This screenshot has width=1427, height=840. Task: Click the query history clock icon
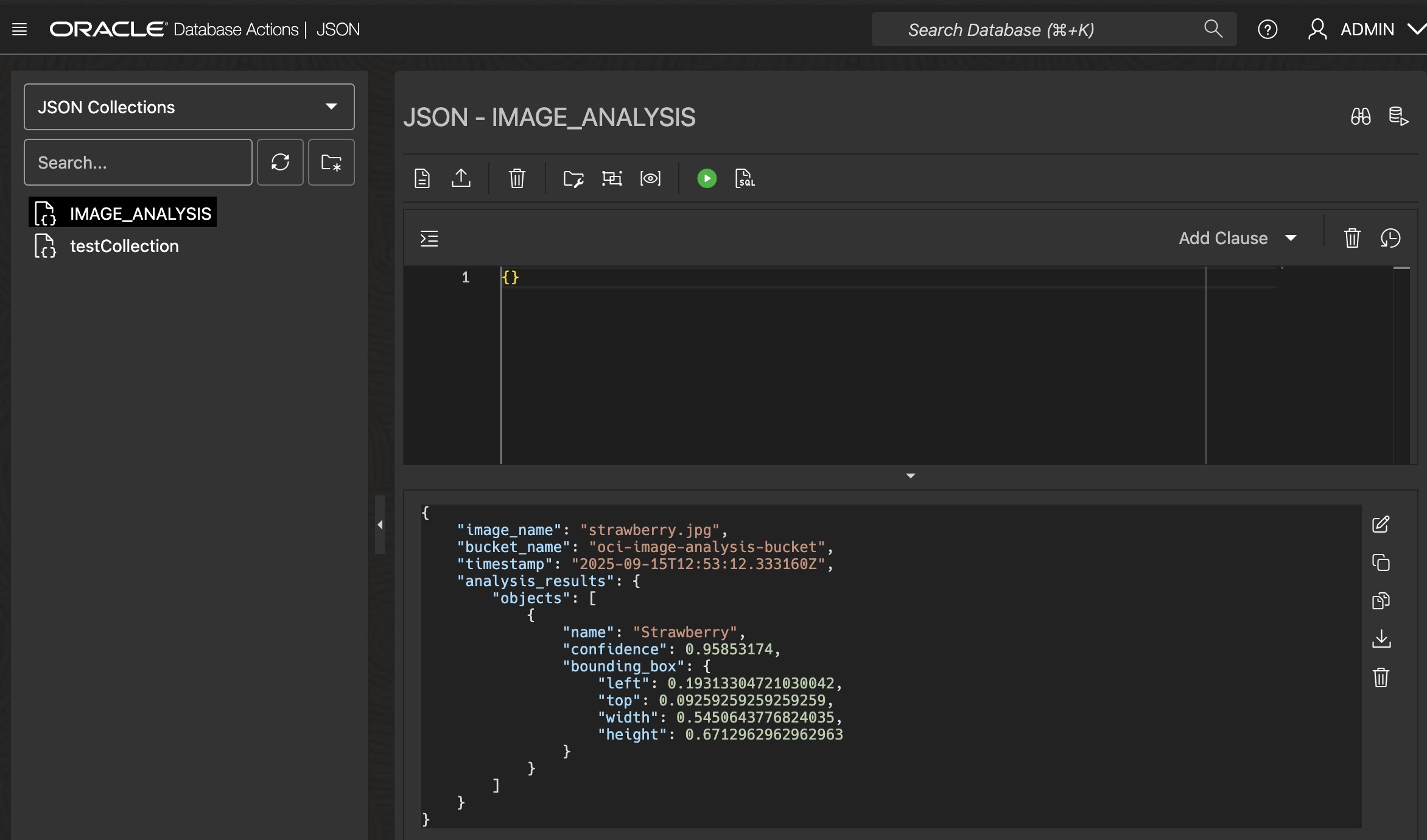pos(1390,238)
